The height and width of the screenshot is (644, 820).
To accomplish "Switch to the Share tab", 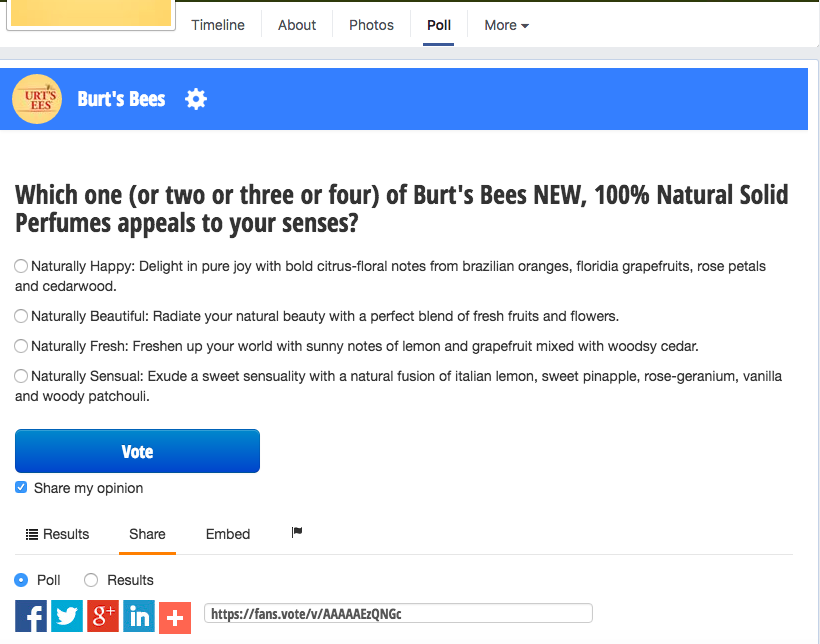I will point(147,534).
